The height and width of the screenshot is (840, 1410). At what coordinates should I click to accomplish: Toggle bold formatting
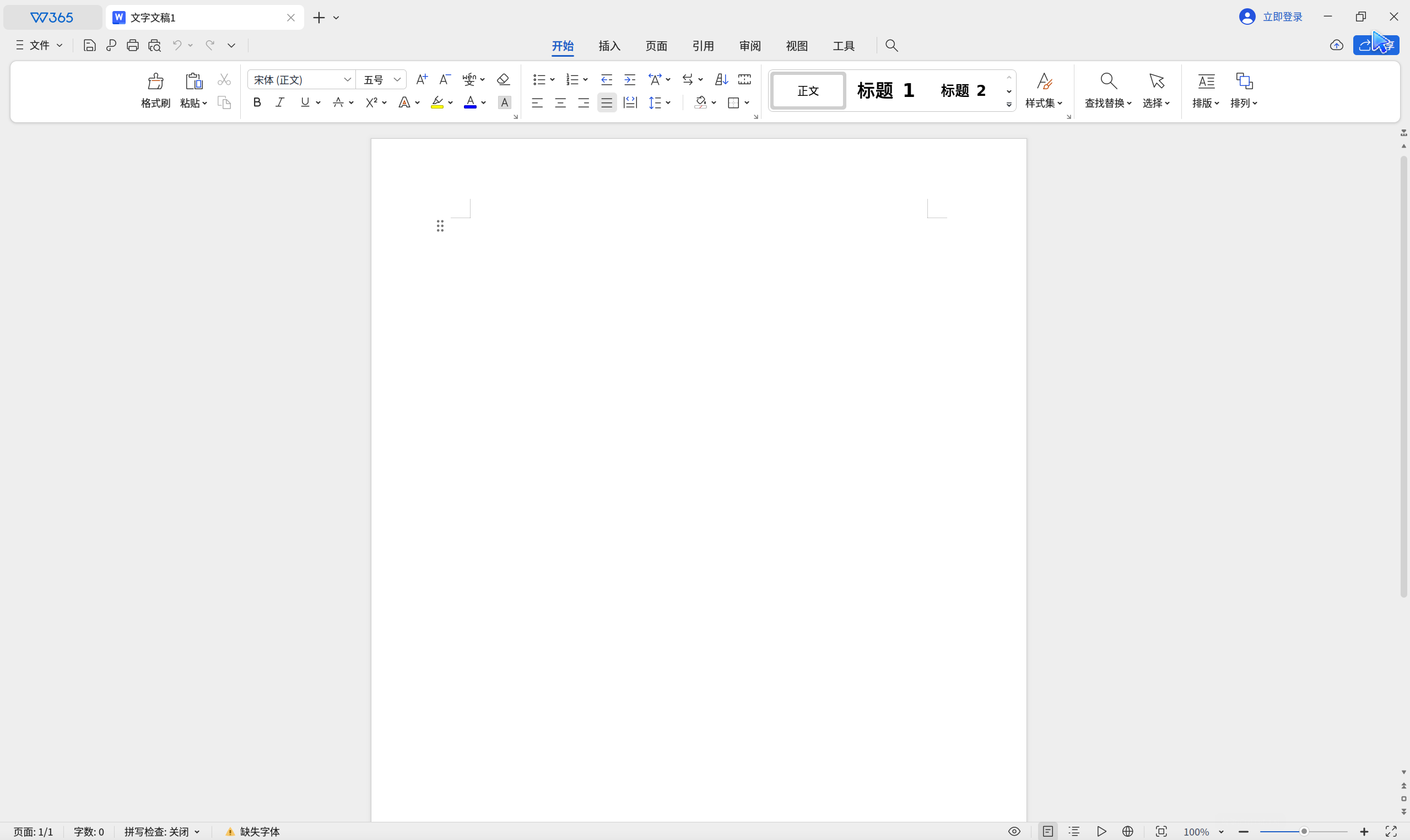coord(257,102)
